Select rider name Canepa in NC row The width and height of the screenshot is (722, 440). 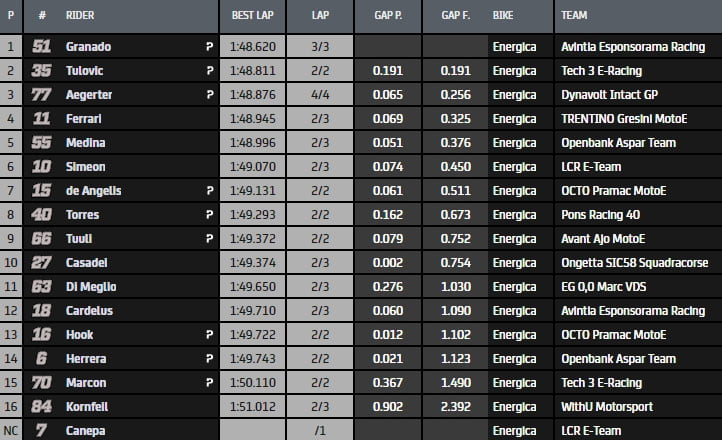click(86, 431)
